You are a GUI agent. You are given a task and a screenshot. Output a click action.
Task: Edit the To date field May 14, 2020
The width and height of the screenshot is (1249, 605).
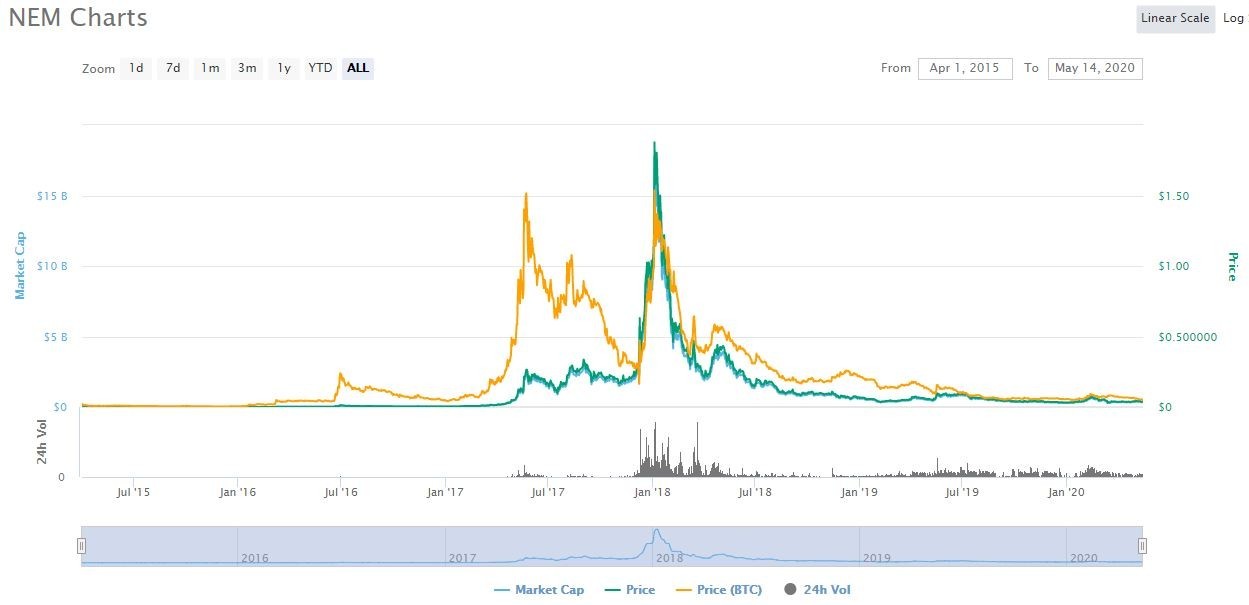1095,68
